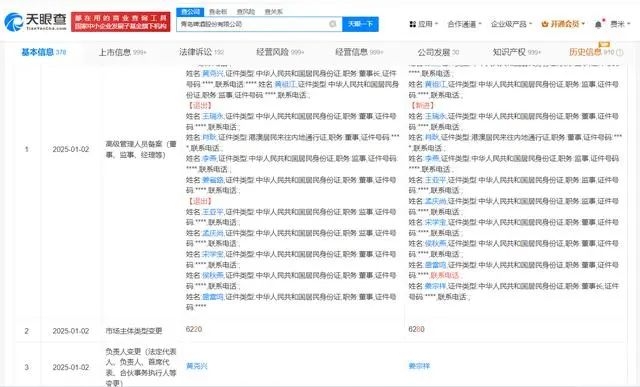Switch to the 经营信息 tab
This screenshot has width=640, height=387.
[359, 52]
